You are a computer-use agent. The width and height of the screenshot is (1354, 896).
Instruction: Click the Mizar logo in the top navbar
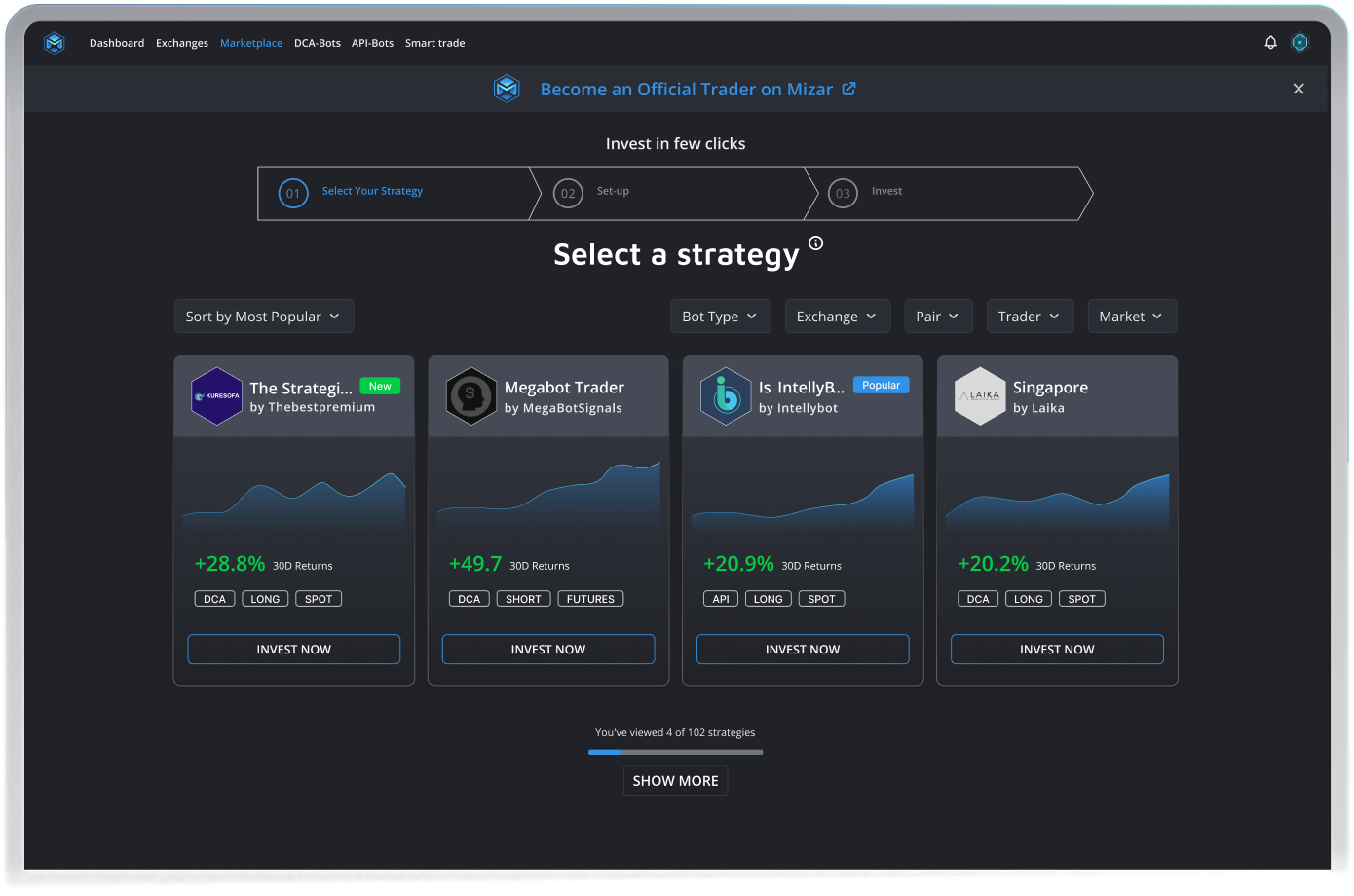[55, 42]
